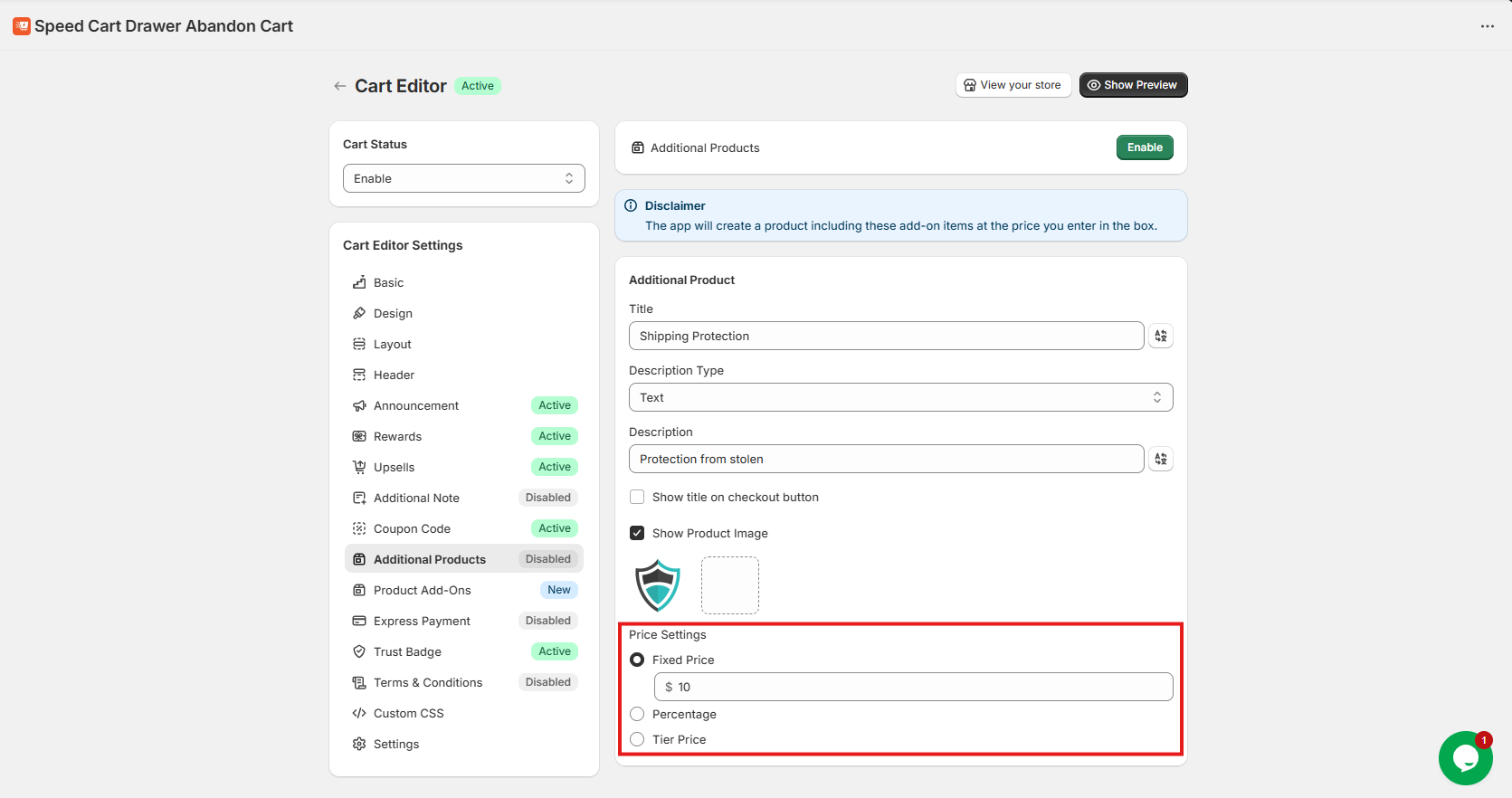Screen dimensions: 1512x798
Task: Uncheck the Show Product Image checkbox
Action: 637,533
